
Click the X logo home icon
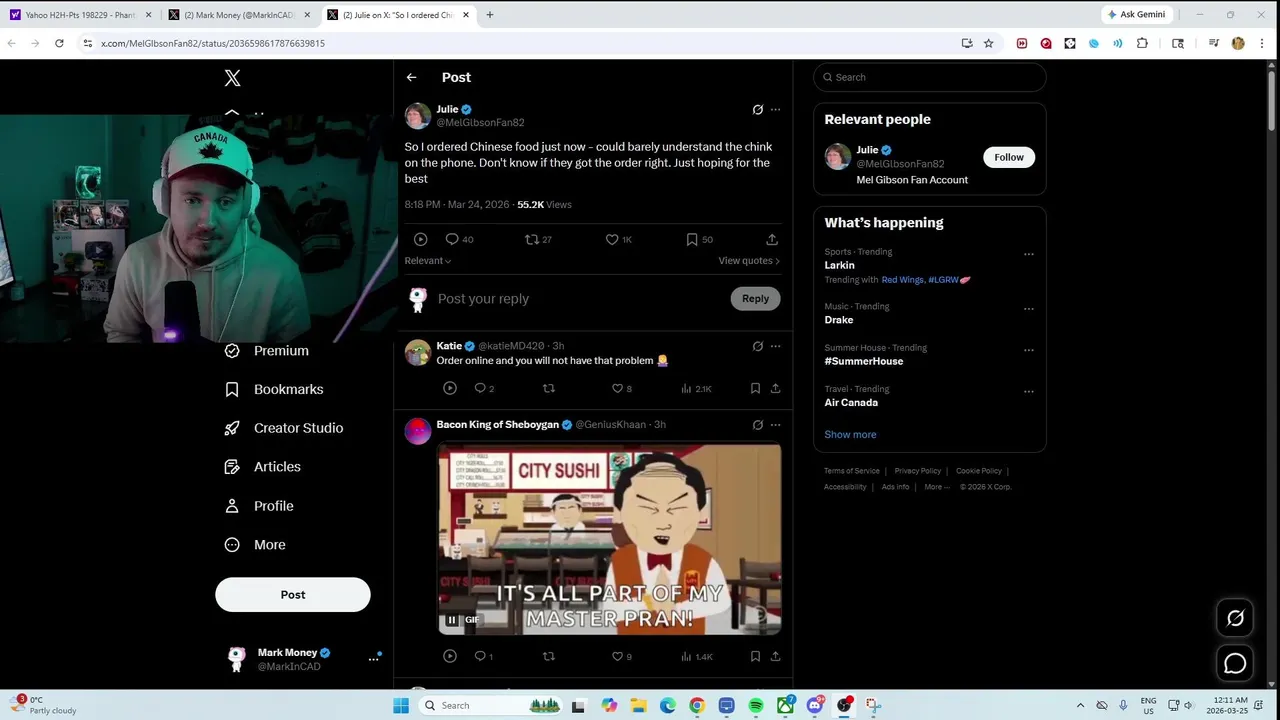(232, 78)
